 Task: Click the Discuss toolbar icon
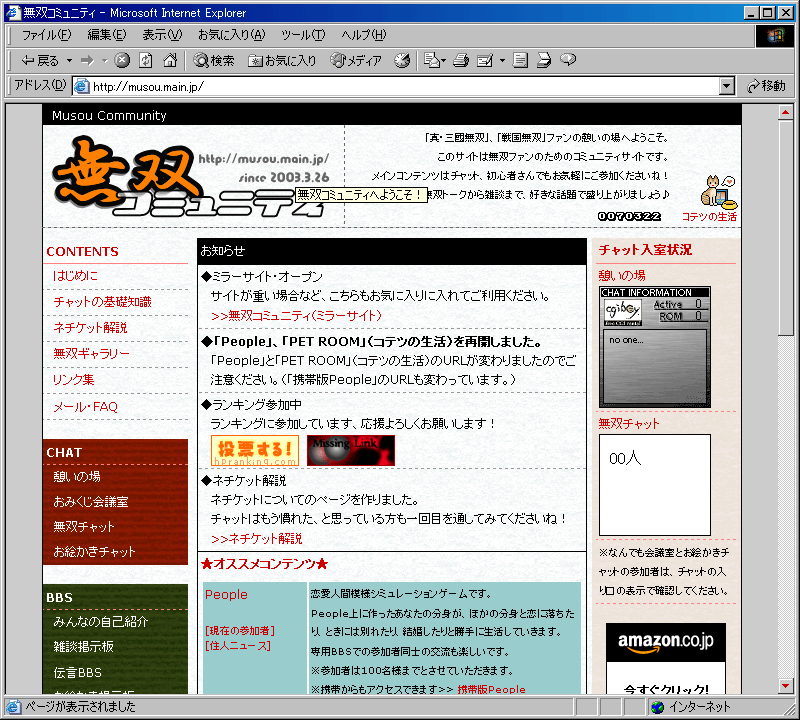[x=520, y=60]
